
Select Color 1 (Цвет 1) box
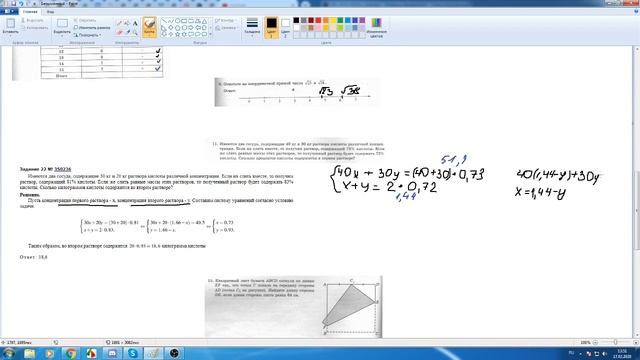[271, 27]
